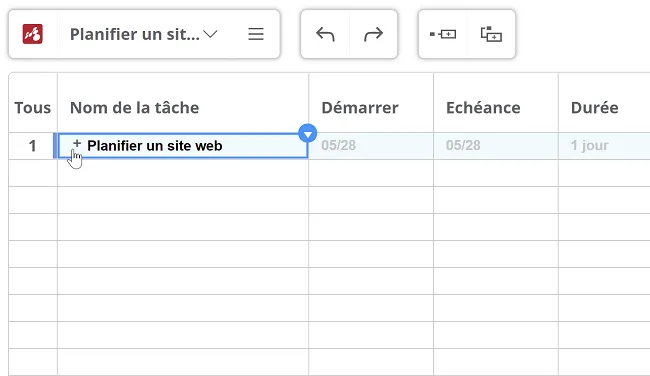The image size is (650, 376).
Task: Select row number 1
Action: click(32, 146)
